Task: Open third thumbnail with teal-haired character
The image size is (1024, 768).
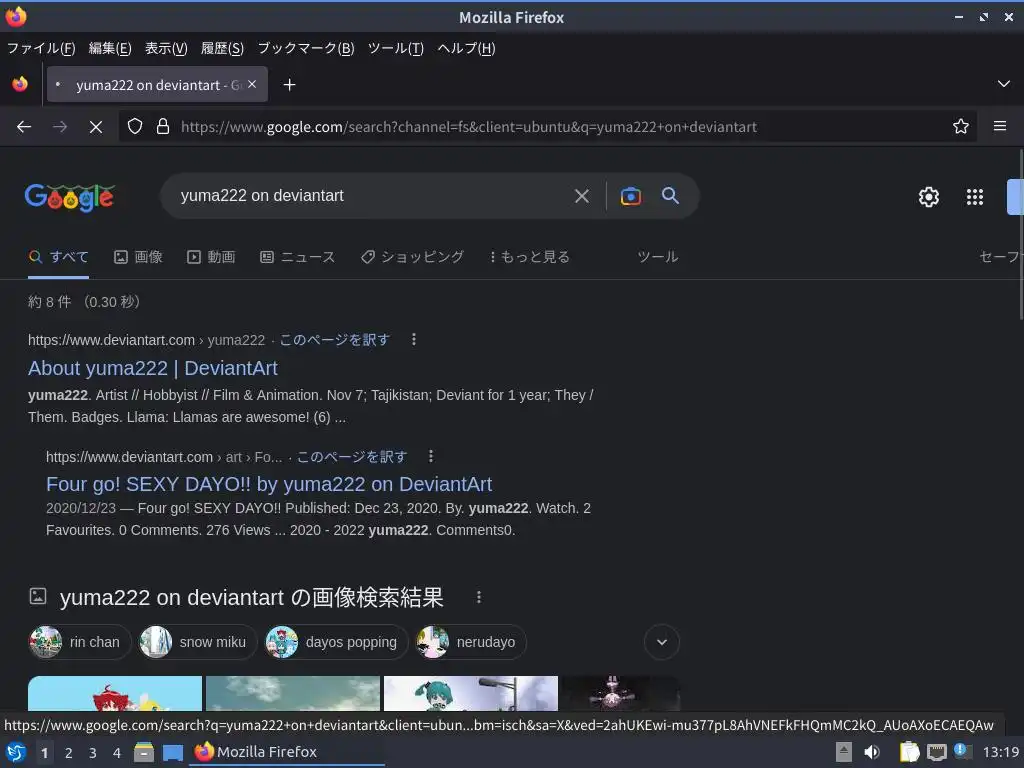Action: 471,694
